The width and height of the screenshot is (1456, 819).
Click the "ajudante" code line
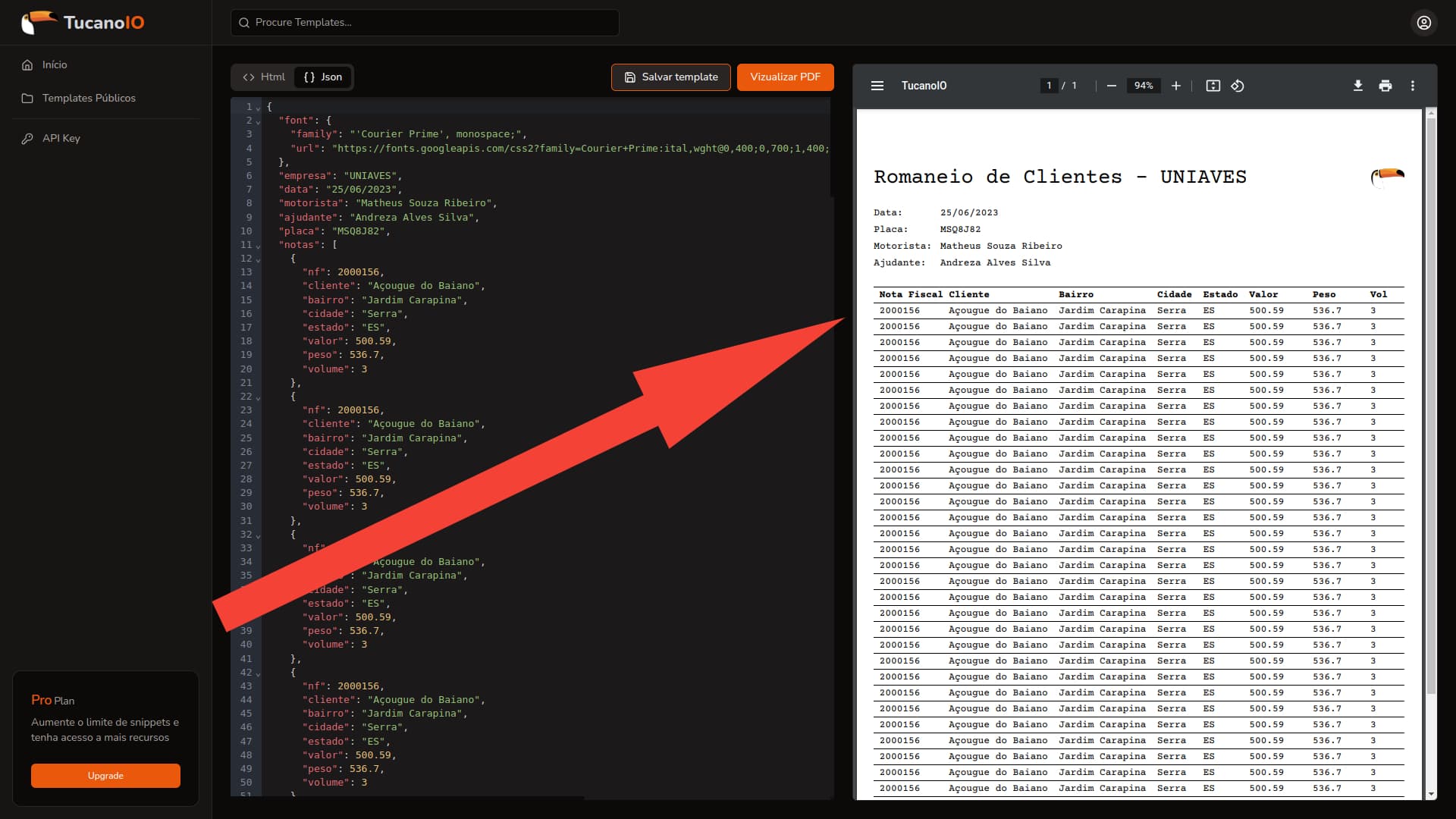pos(378,218)
